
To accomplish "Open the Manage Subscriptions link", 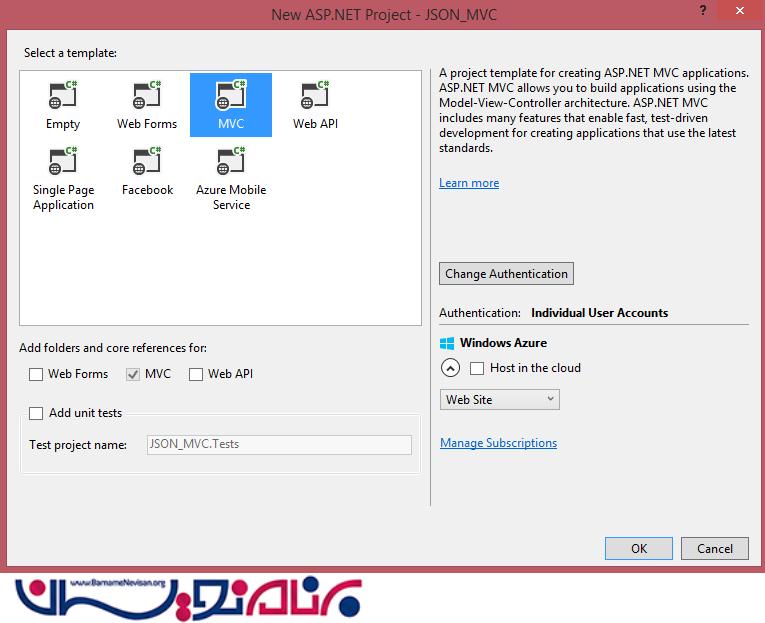I will 498,443.
